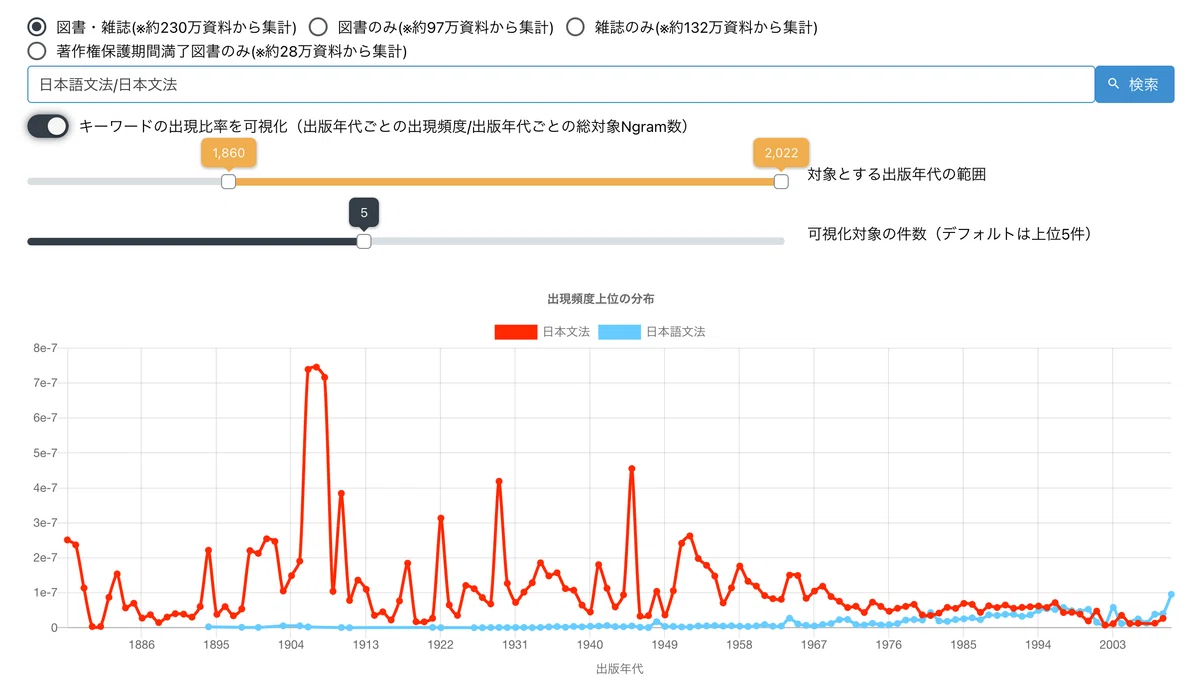Click the blue 日本語文法 legend swatch
This screenshot has width=1200, height=679.
click(620, 332)
